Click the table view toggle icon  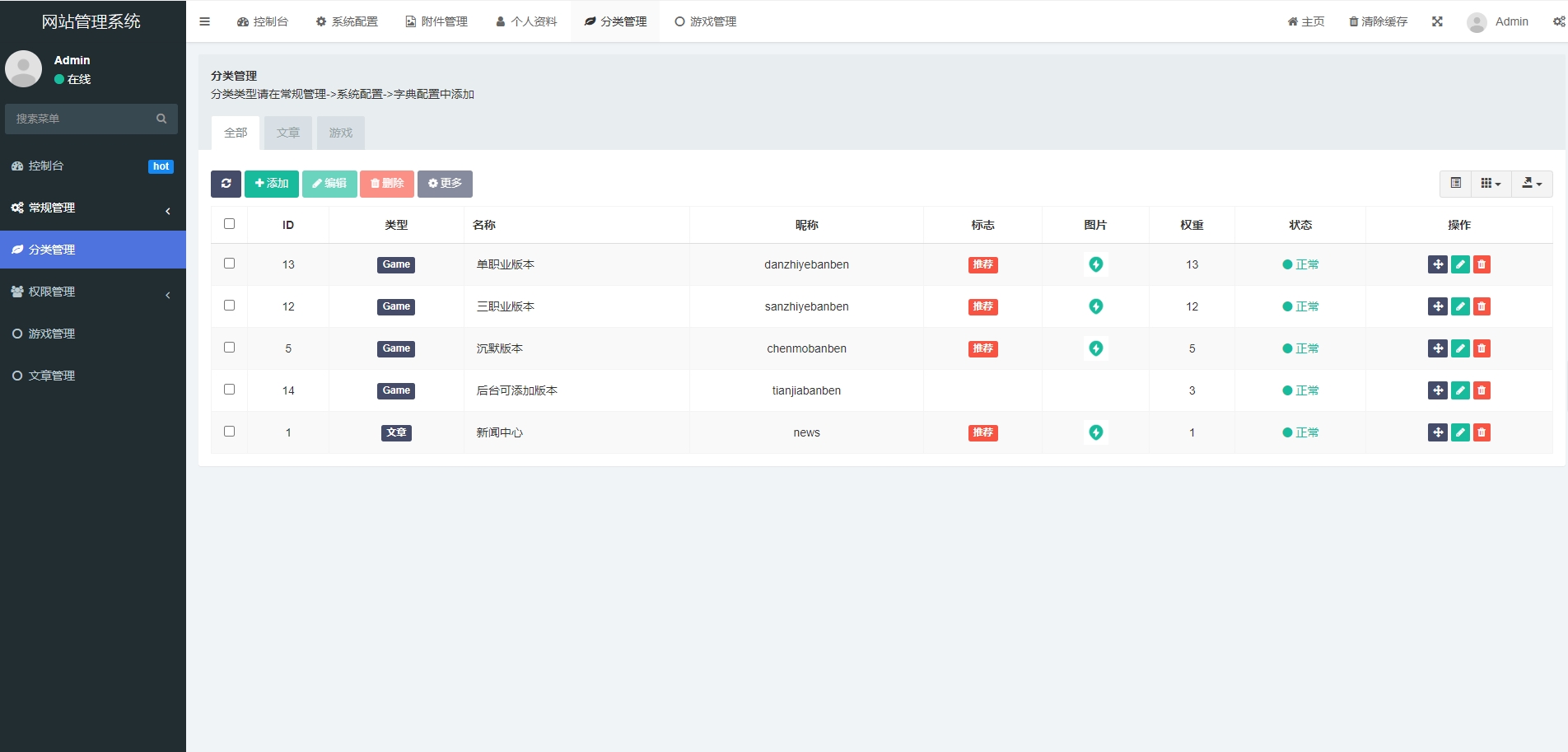tap(1455, 184)
